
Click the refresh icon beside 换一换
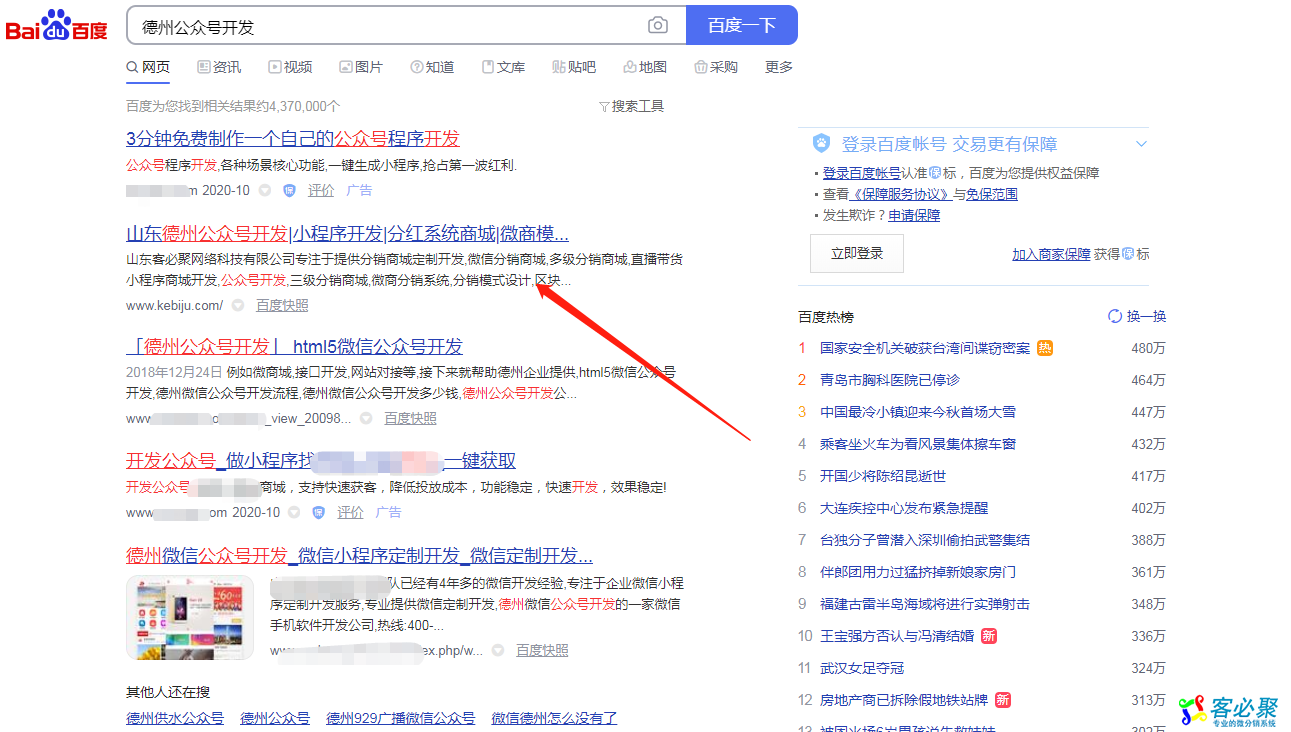1115,316
